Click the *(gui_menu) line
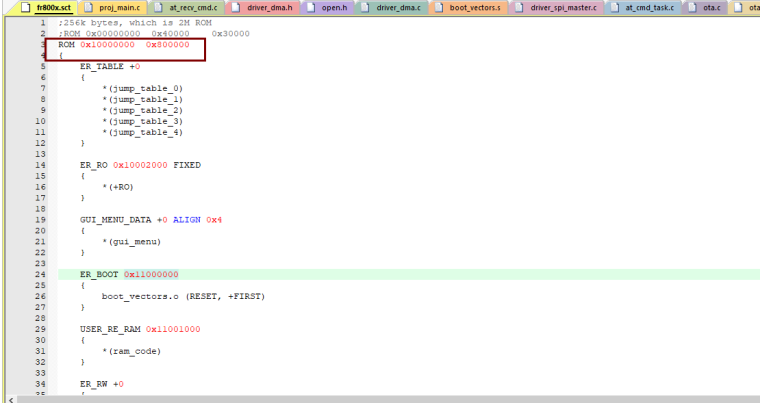The width and height of the screenshot is (760, 403). tap(131, 242)
